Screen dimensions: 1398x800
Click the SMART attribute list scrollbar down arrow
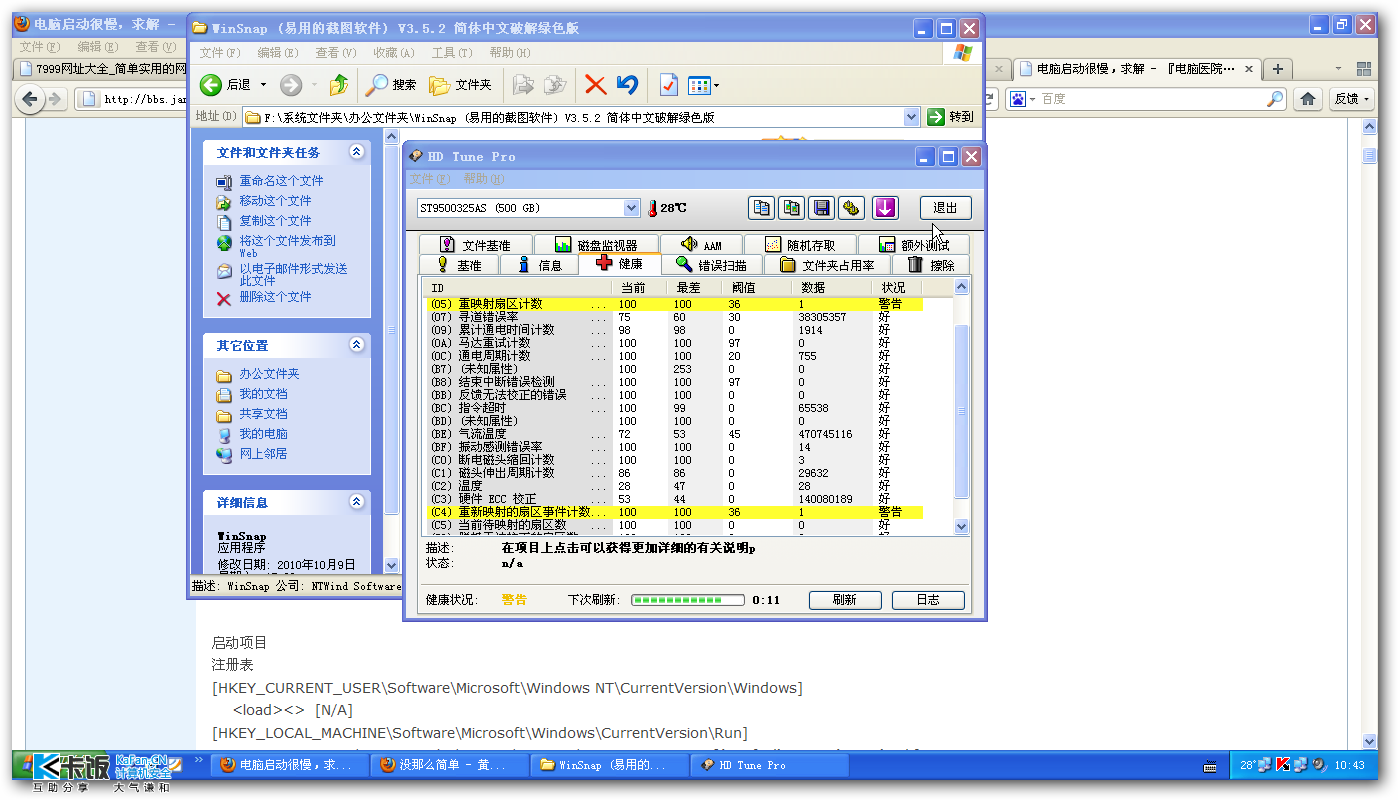962,526
